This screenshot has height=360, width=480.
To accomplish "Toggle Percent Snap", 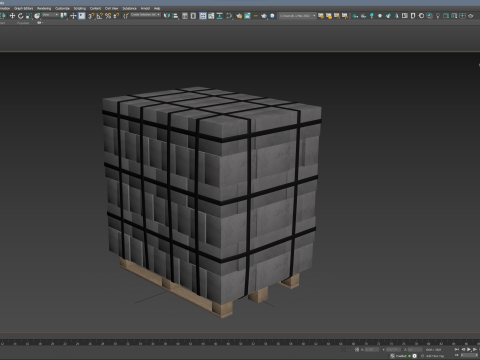I will [108, 16].
